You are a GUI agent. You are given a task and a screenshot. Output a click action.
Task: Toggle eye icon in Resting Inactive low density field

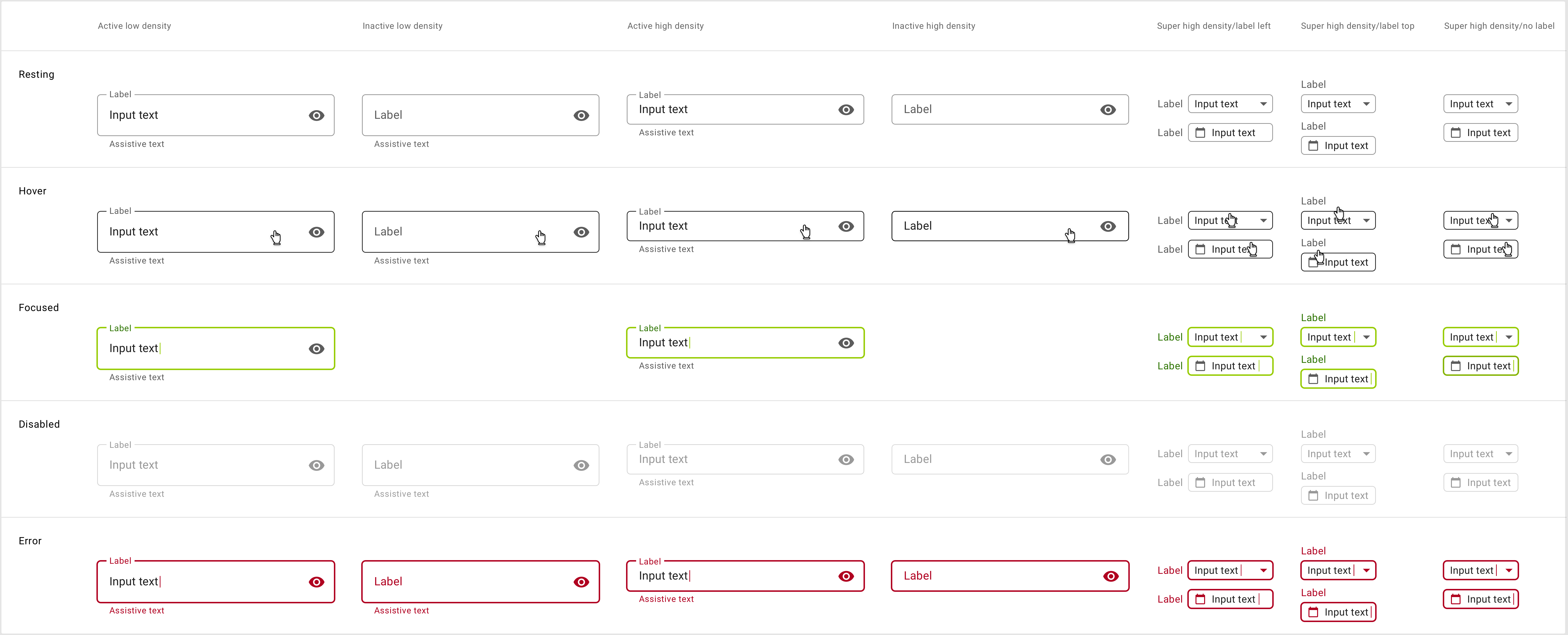(x=581, y=116)
